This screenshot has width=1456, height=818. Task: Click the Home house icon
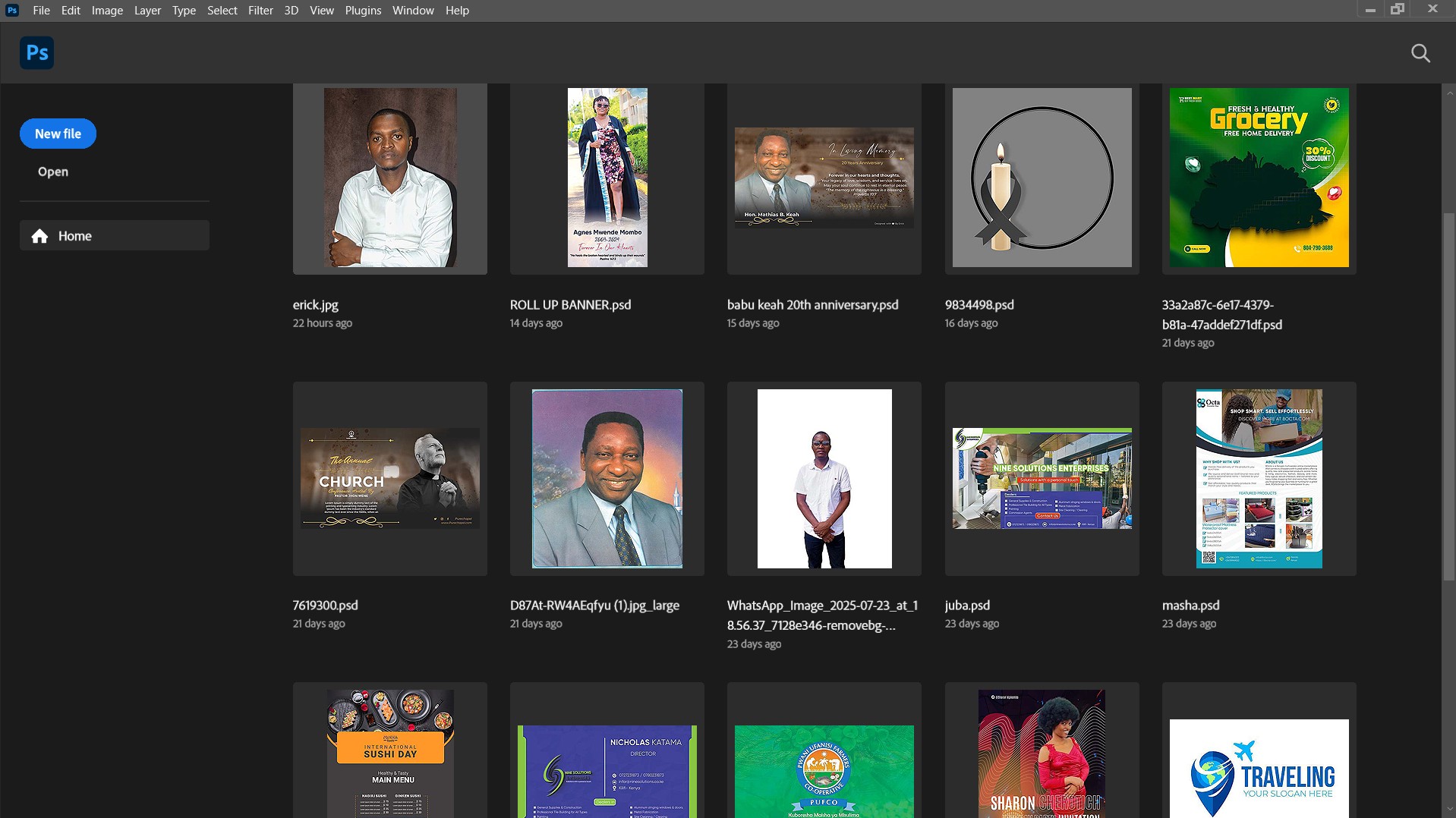(39, 236)
